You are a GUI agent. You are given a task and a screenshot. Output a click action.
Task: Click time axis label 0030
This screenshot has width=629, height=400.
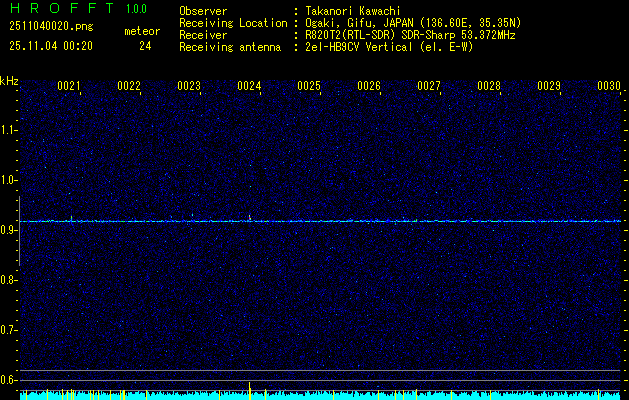pos(609,86)
